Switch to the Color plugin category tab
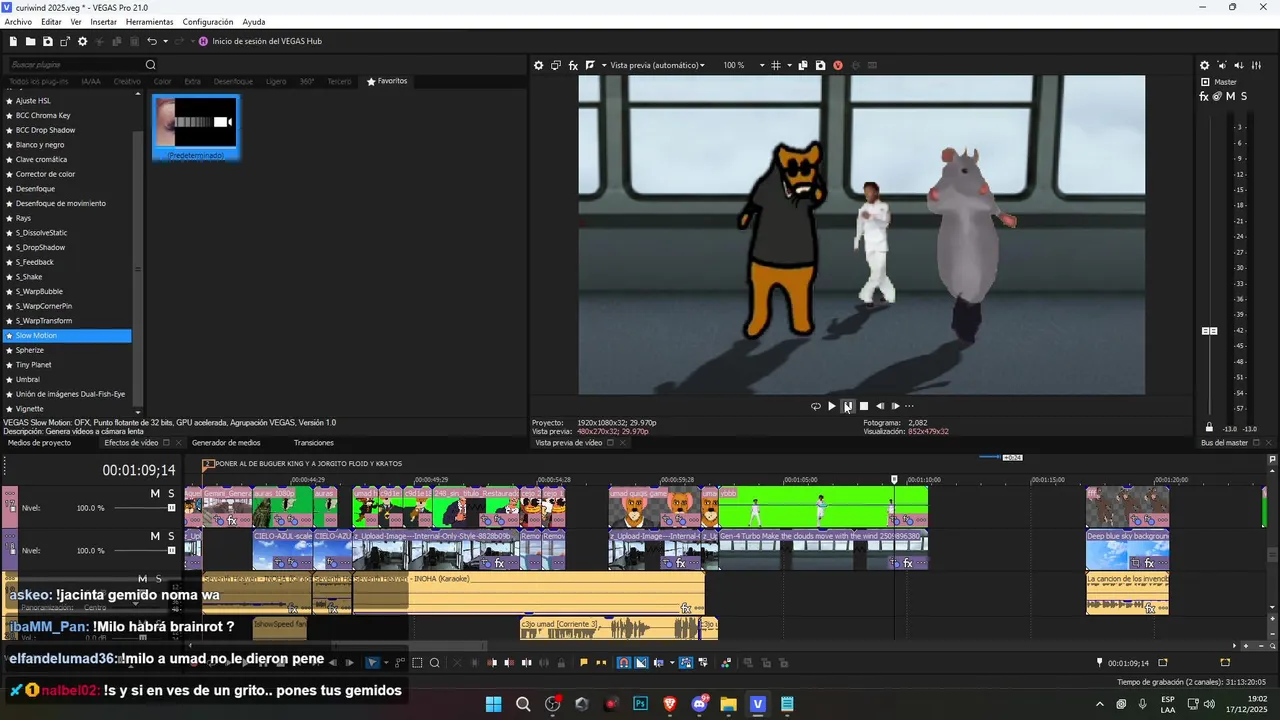 click(x=162, y=81)
